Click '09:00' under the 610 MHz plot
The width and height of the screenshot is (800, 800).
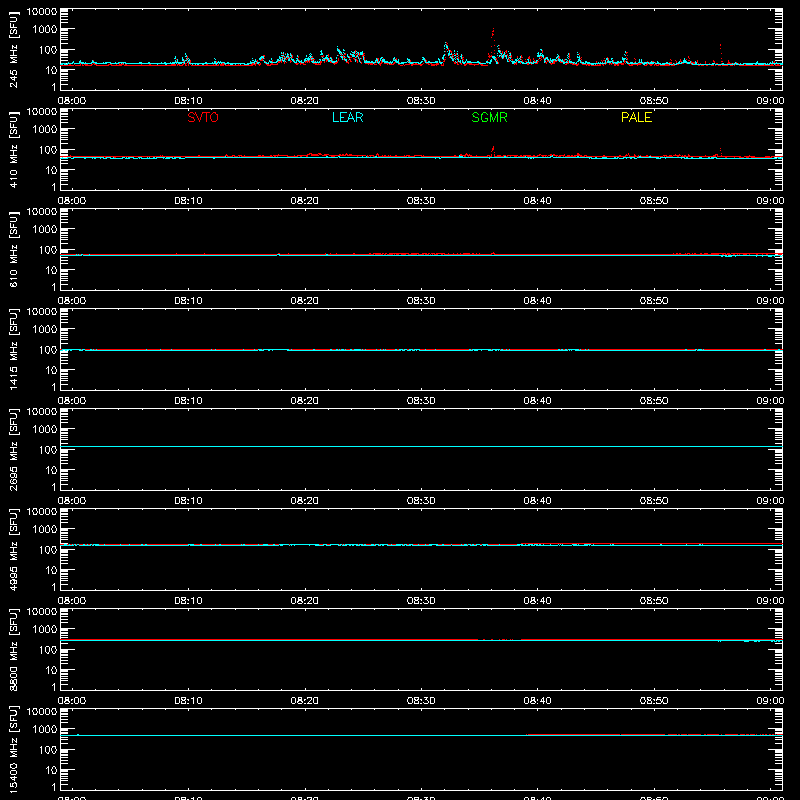coord(770,301)
